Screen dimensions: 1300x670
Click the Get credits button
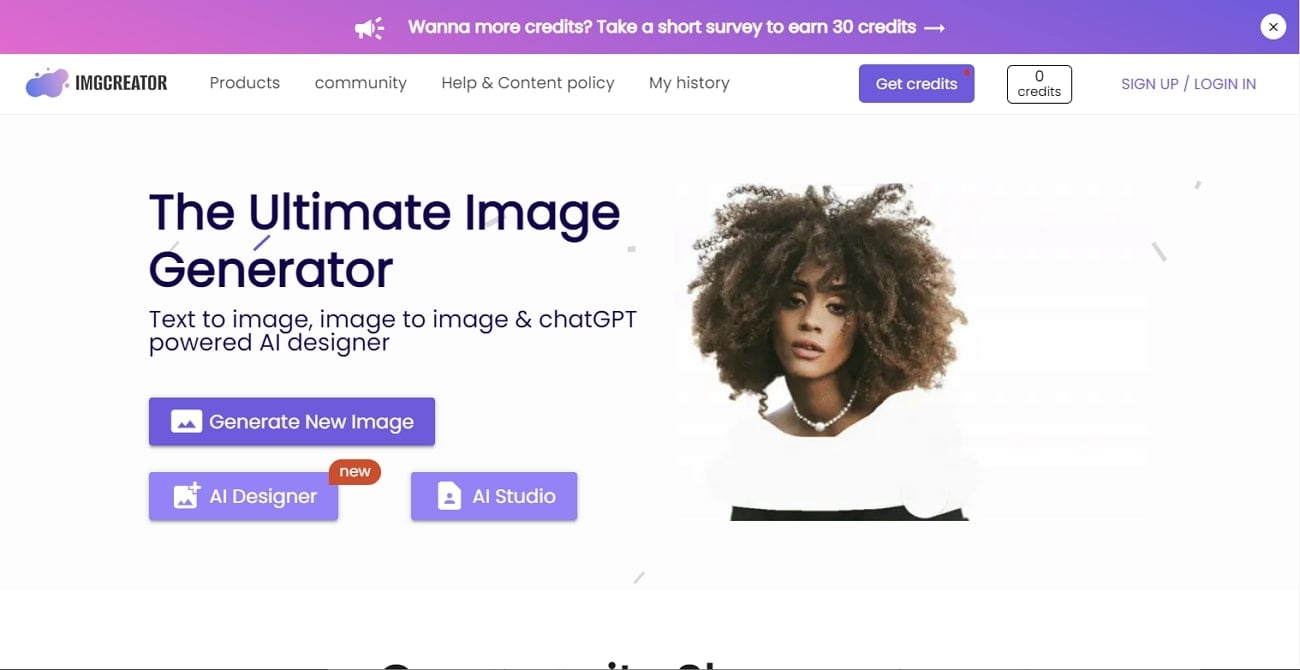pos(917,84)
